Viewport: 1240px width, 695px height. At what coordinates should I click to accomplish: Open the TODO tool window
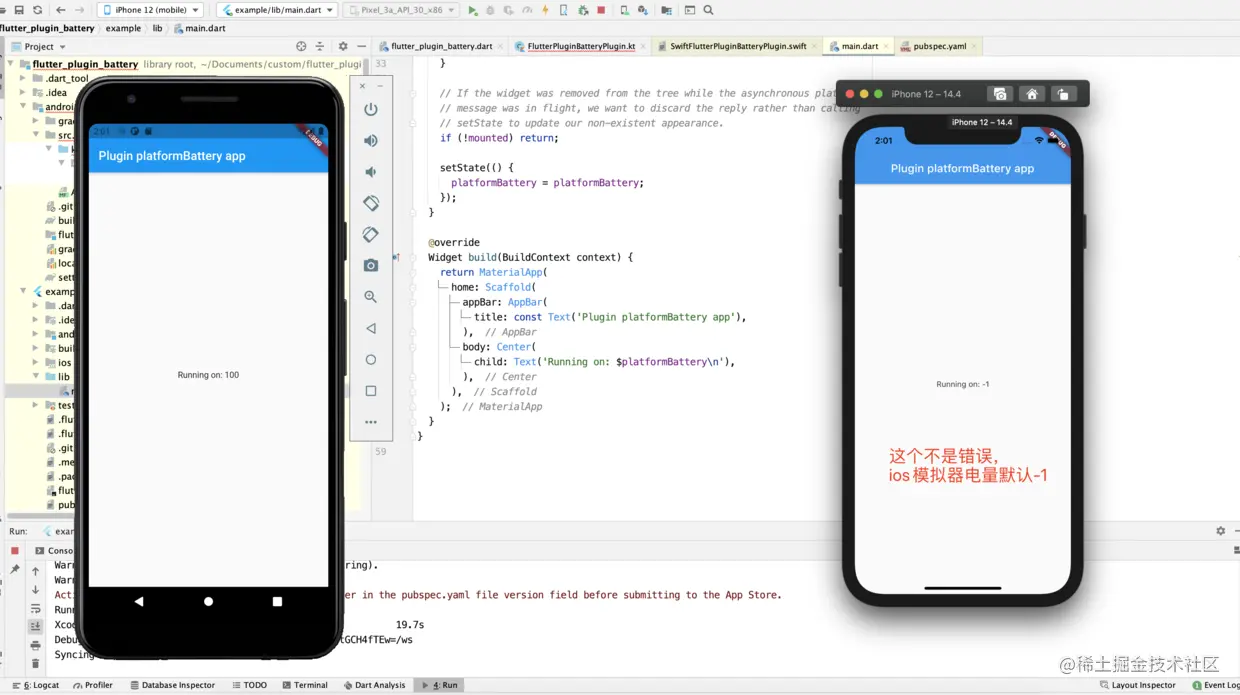coord(249,685)
